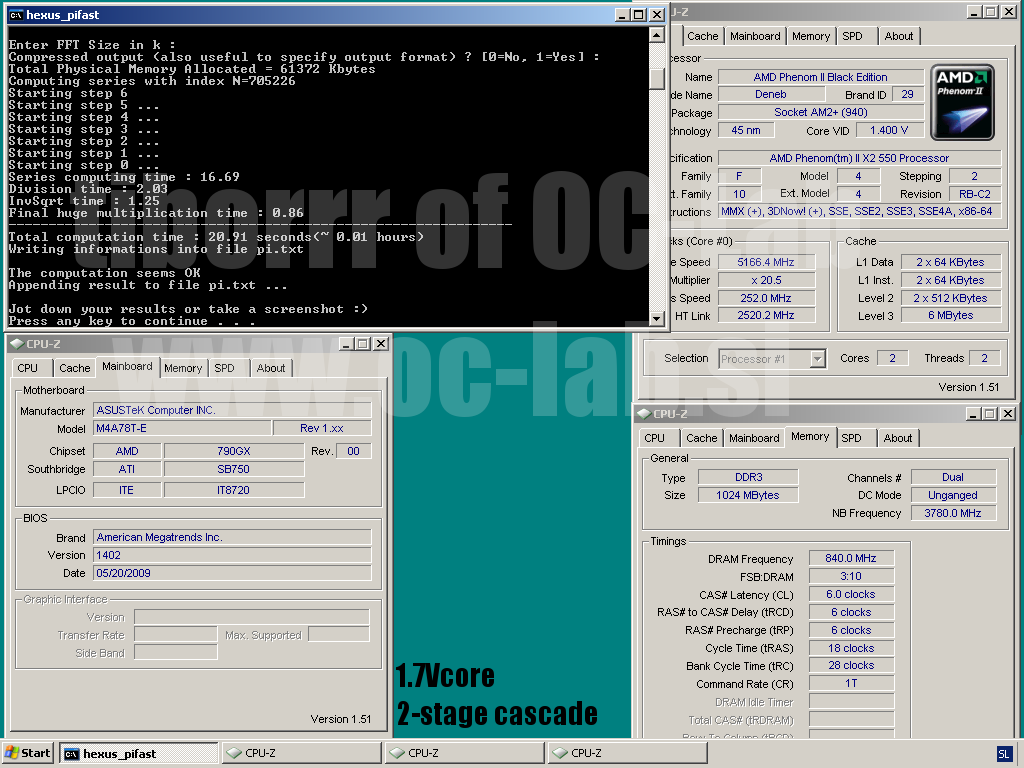
Task: Select the third CPU-Z taskbar button
Action: [628, 753]
